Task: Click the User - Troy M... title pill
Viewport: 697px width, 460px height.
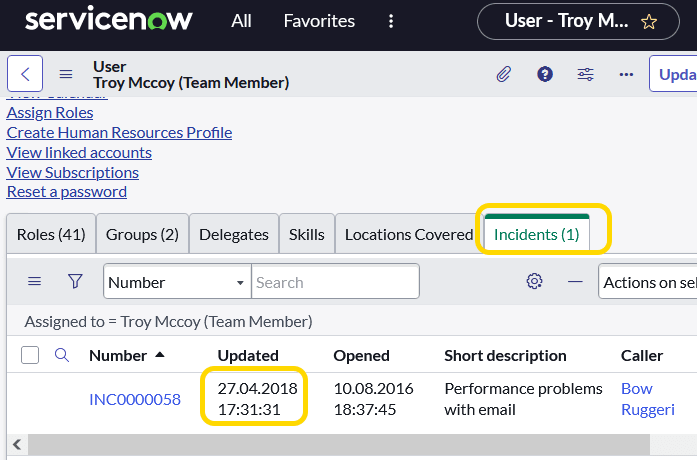Action: [x=578, y=21]
